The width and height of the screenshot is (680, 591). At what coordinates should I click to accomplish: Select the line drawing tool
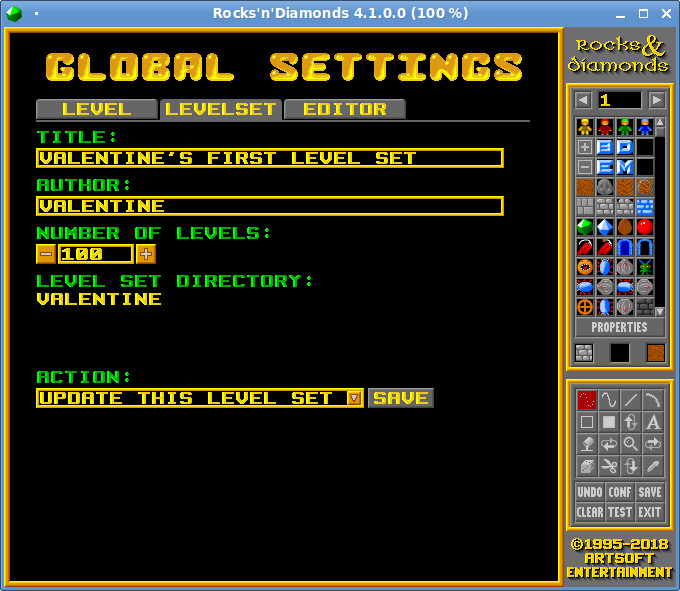[631, 400]
